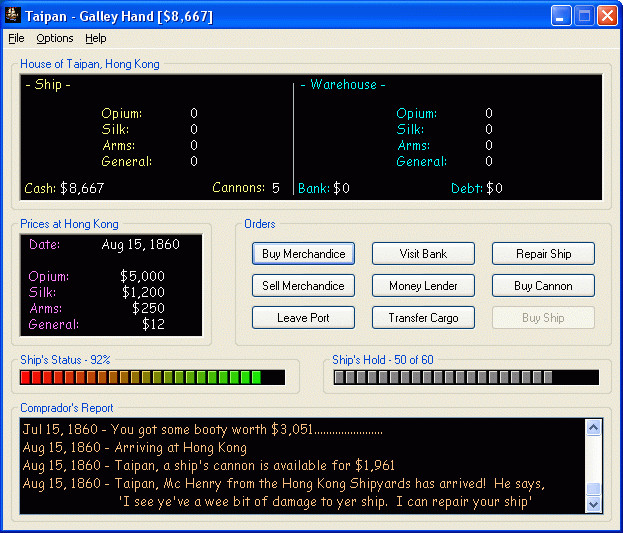Click the Ship's Hold capacity bar

[466, 377]
